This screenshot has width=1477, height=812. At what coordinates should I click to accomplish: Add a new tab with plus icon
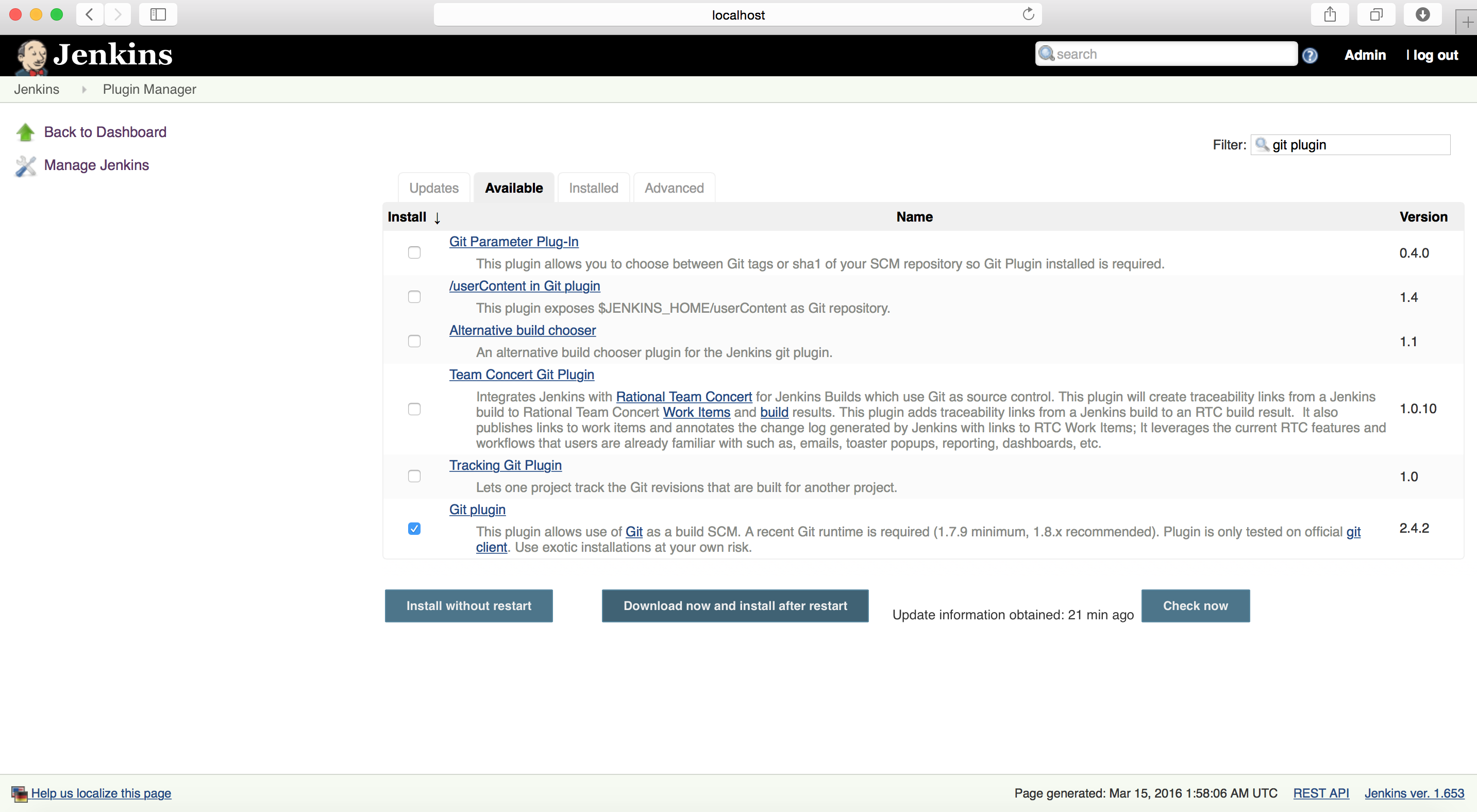(x=1467, y=22)
